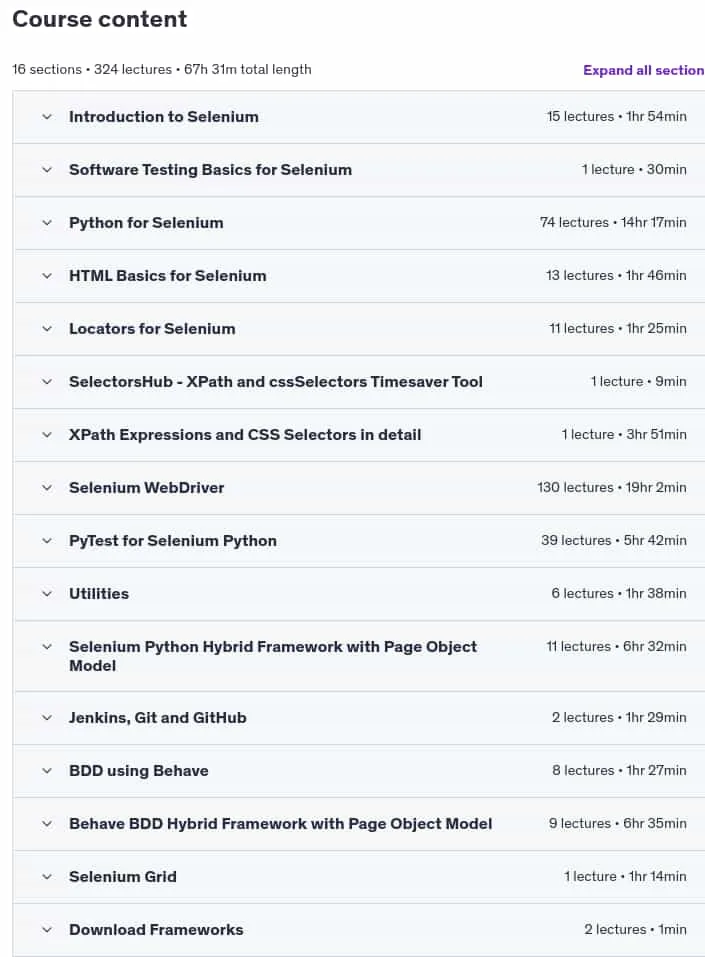Click Behave BDD Hybrid Framework section title
The height and width of the screenshot is (957, 705).
coord(280,824)
